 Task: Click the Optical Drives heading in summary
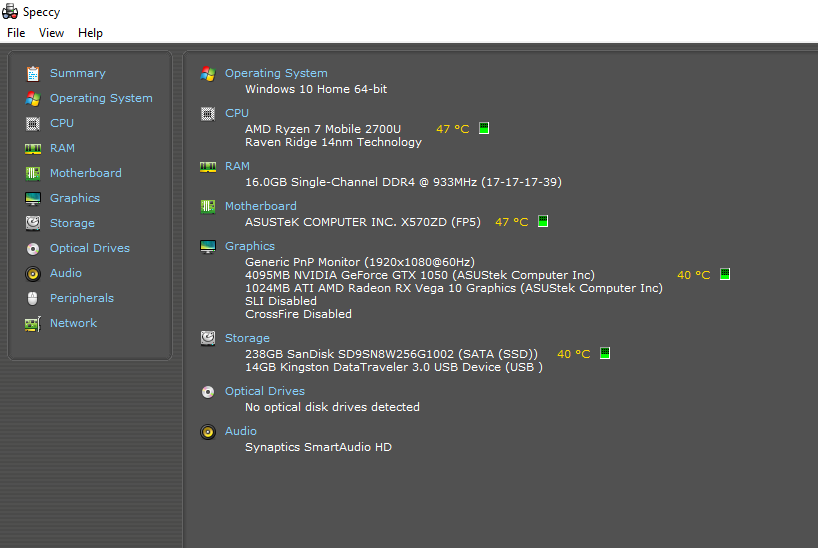[264, 391]
